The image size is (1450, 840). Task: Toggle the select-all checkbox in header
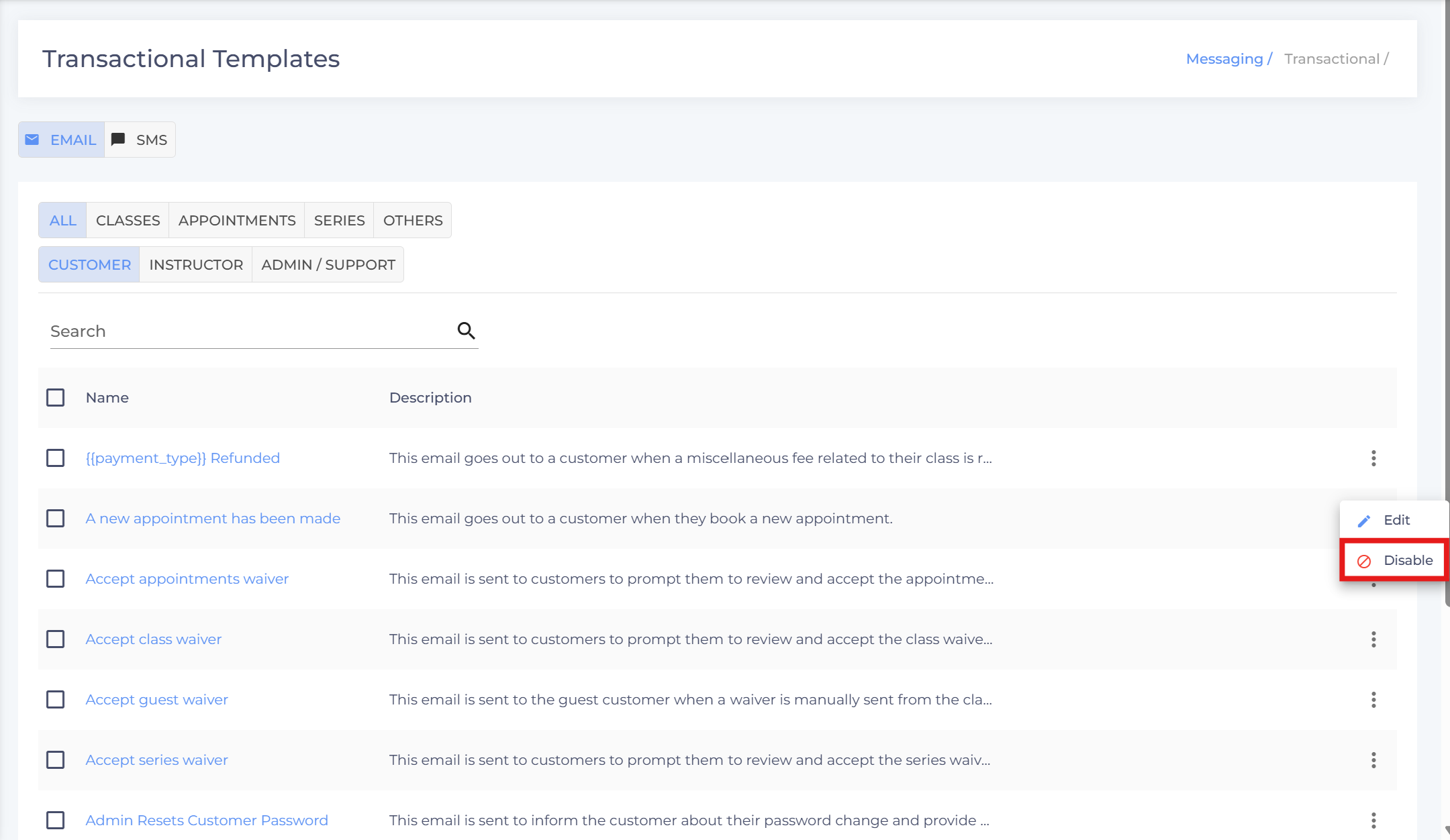click(56, 398)
